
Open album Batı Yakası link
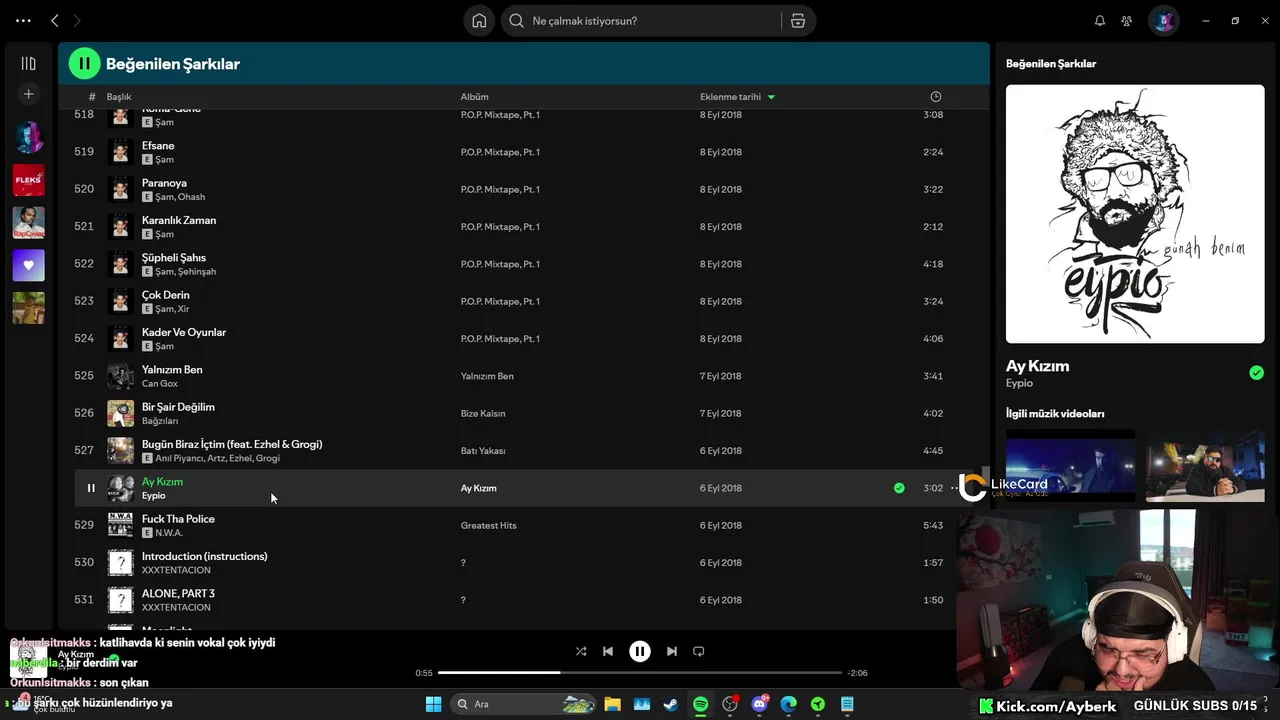click(x=483, y=451)
